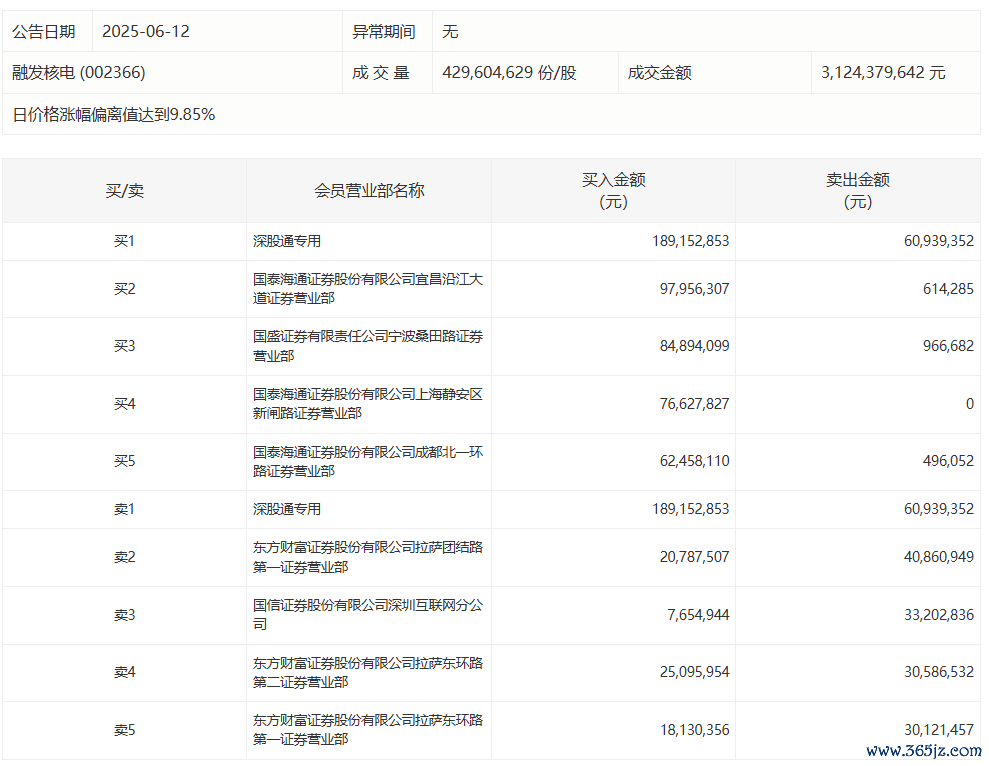This screenshot has height=766, width=989.
Task: Select buy amount 25,095,954
Action: pos(694,672)
